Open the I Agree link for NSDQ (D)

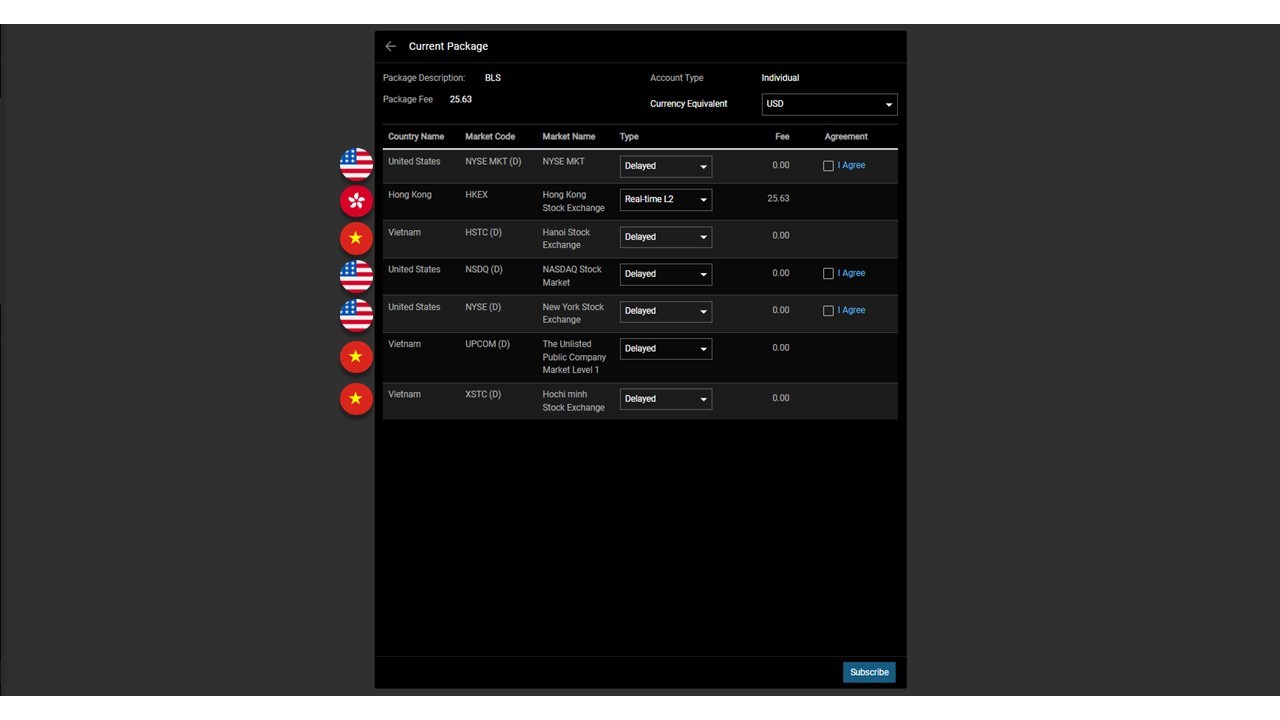(851, 273)
